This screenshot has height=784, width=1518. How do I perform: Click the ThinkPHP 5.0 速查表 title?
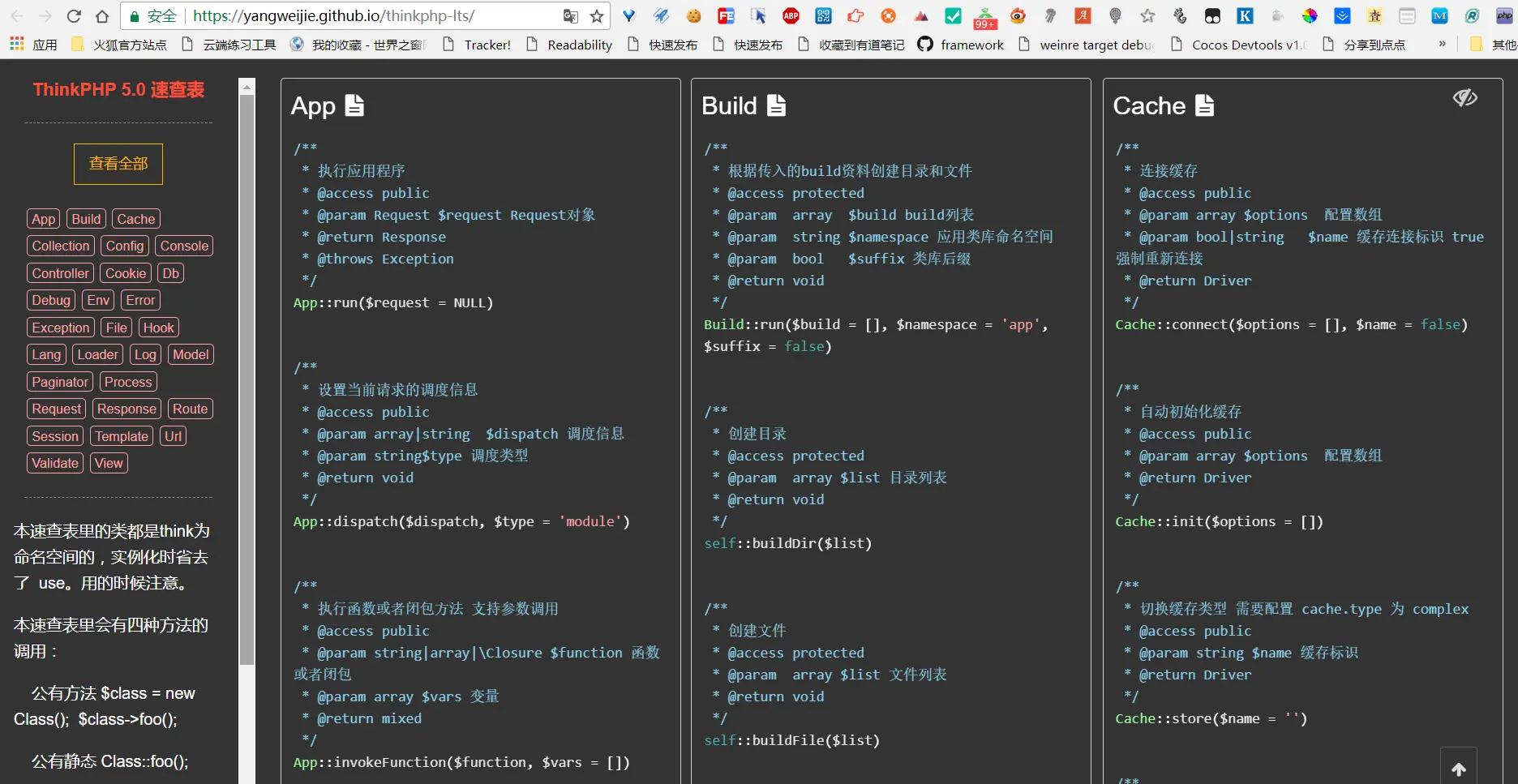click(118, 90)
